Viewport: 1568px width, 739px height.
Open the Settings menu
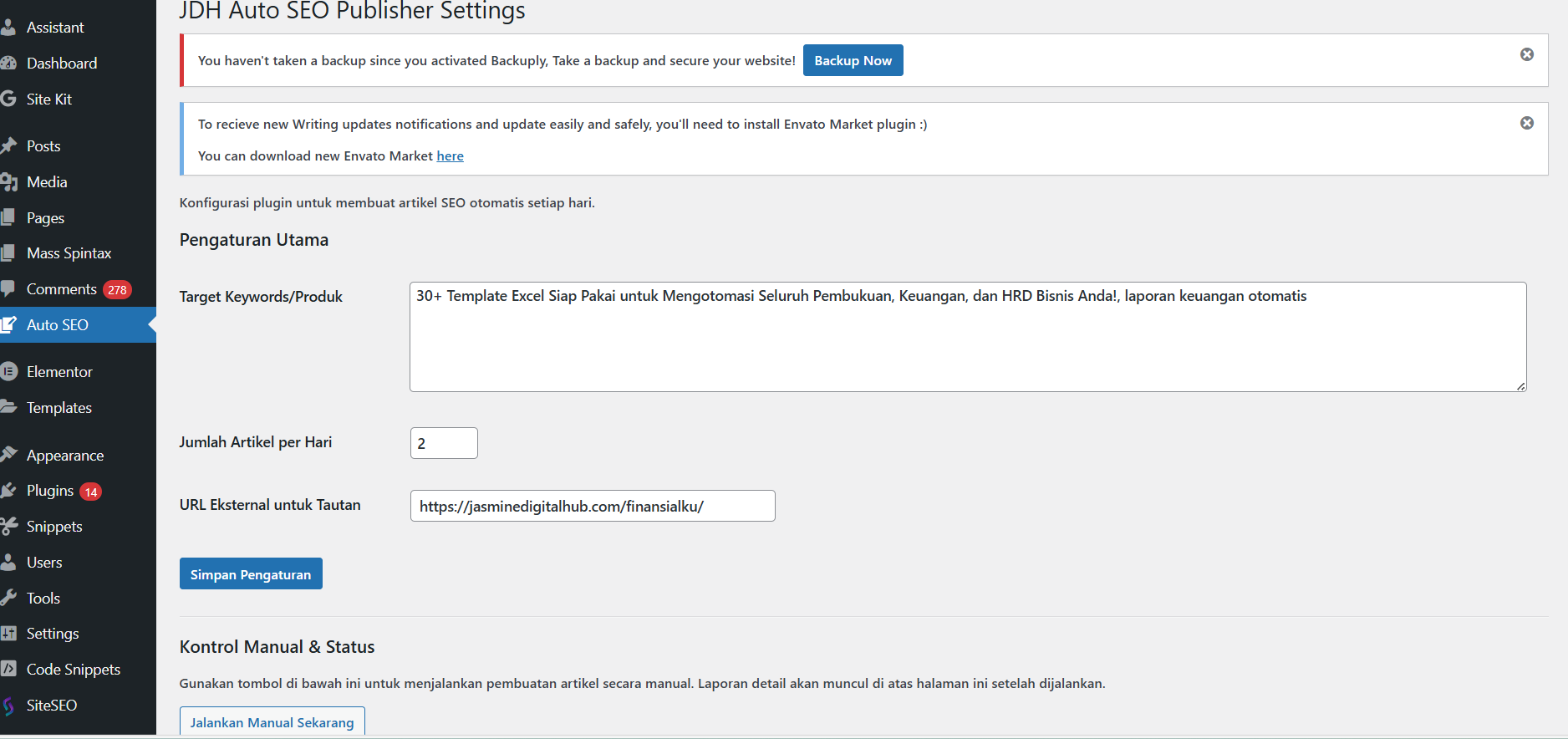[78, 634]
